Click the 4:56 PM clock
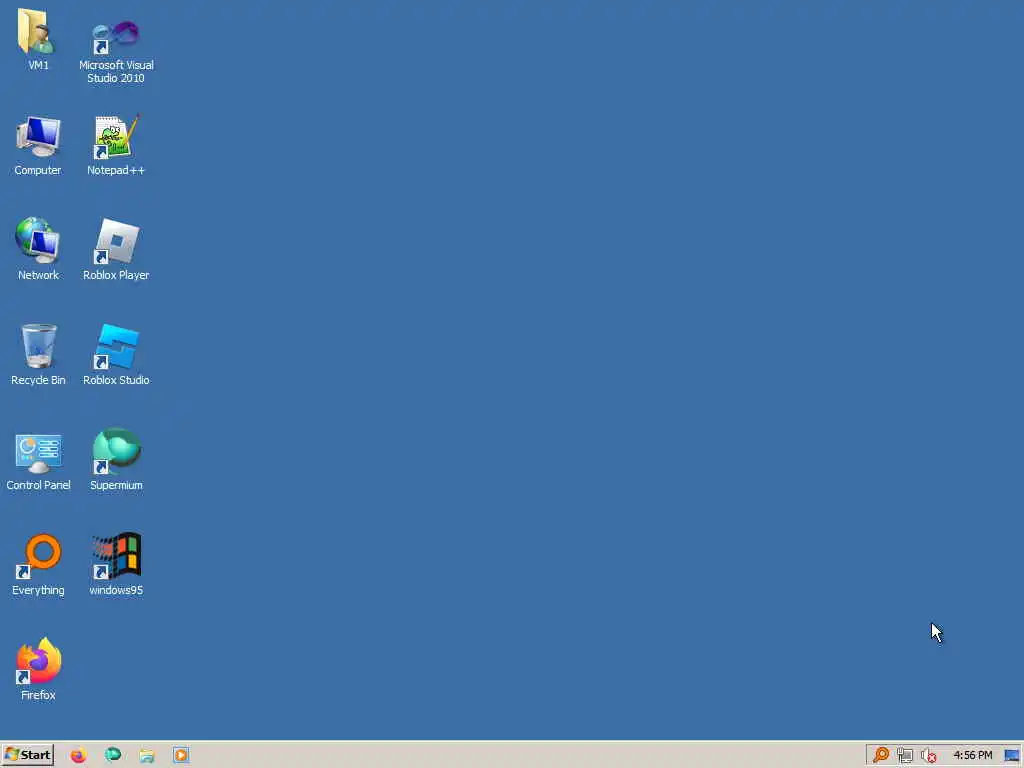 coord(972,755)
